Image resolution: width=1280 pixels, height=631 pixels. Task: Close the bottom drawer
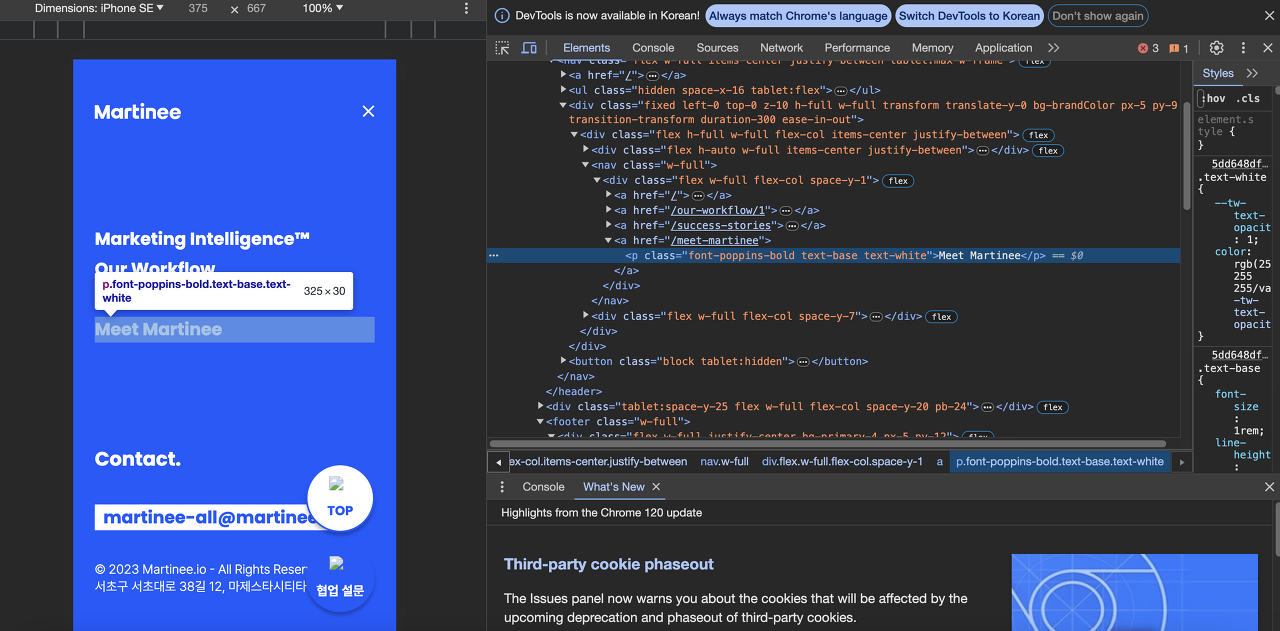[x=1269, y=487]
